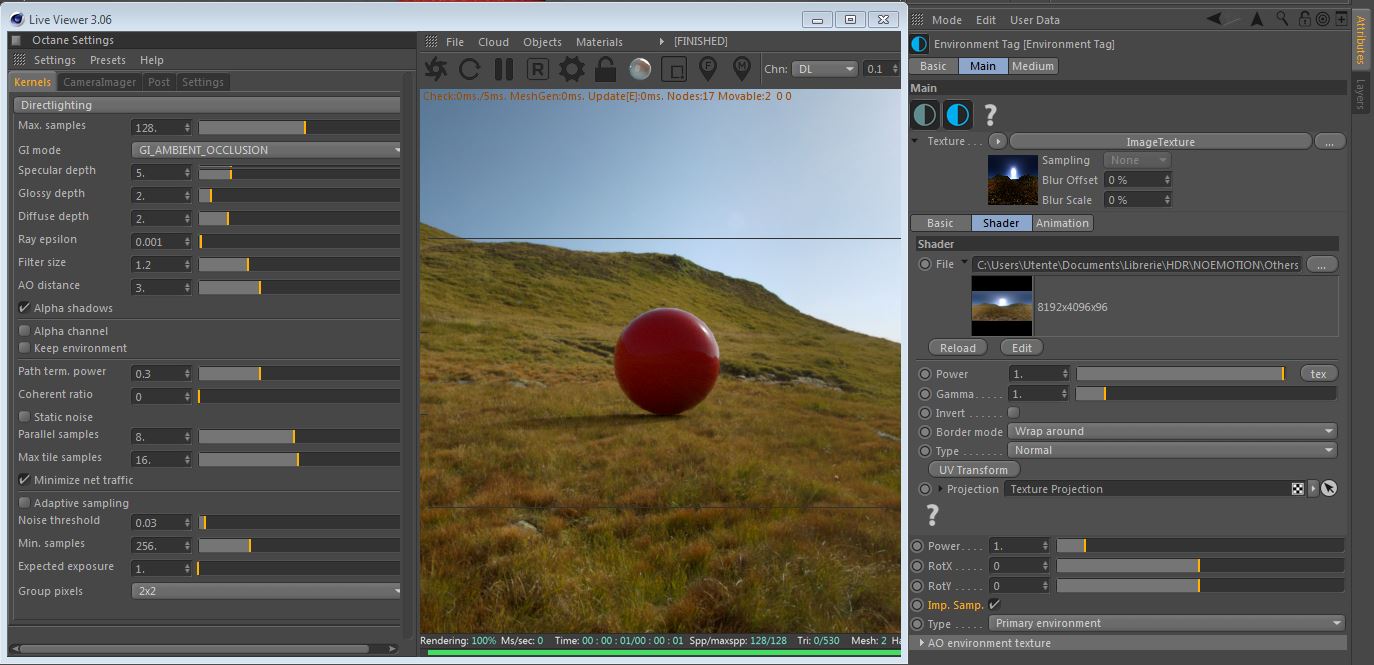The height and width of the screenshot is (665, 1374).
Task: Click the ImageTexture button
Action: 1160,142
